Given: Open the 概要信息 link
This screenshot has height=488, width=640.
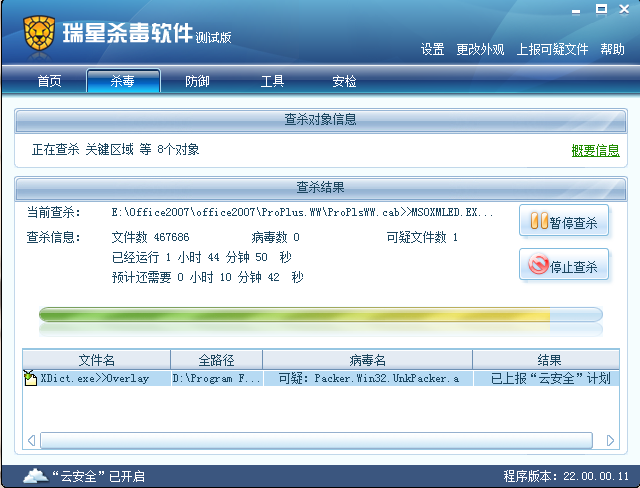Looking at the screenshot, I should pyautogui.click(x=596, y=151).
